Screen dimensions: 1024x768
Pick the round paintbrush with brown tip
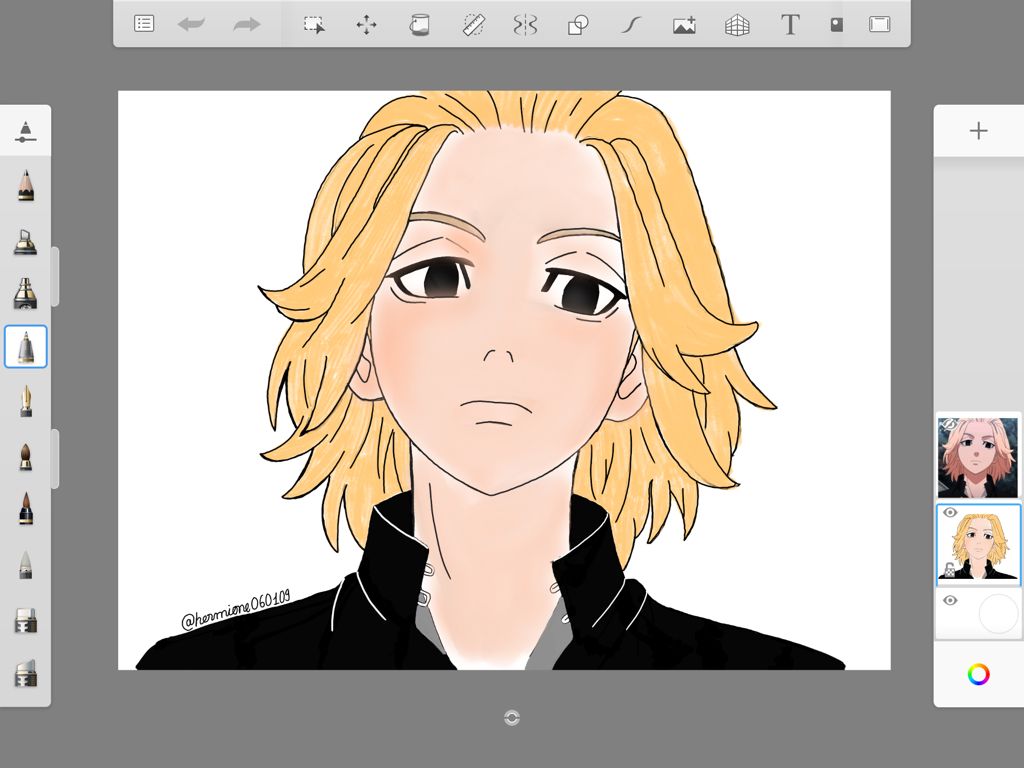[25, 456]
